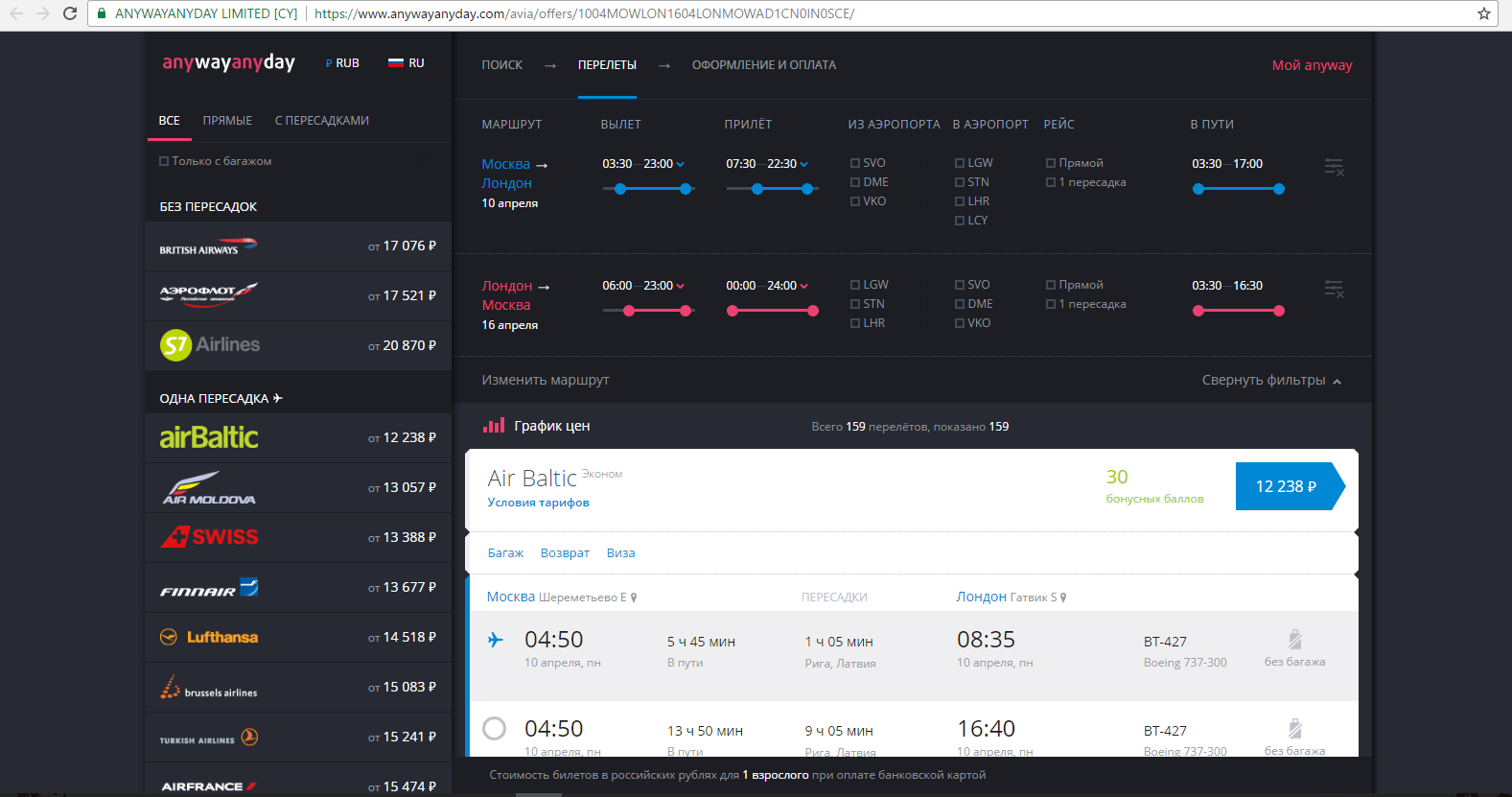
Task: Open Возврат info link
Action: (565, 553)
